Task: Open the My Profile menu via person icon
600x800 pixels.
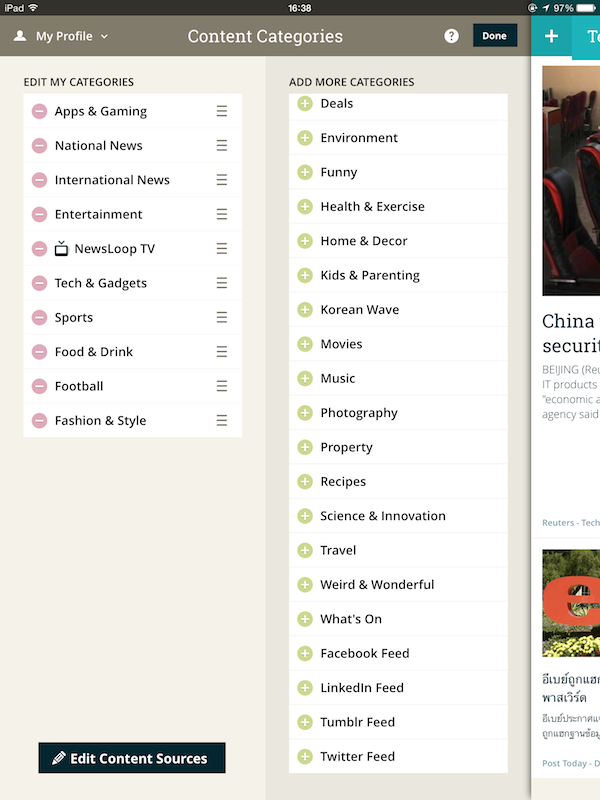Action: 20,36
